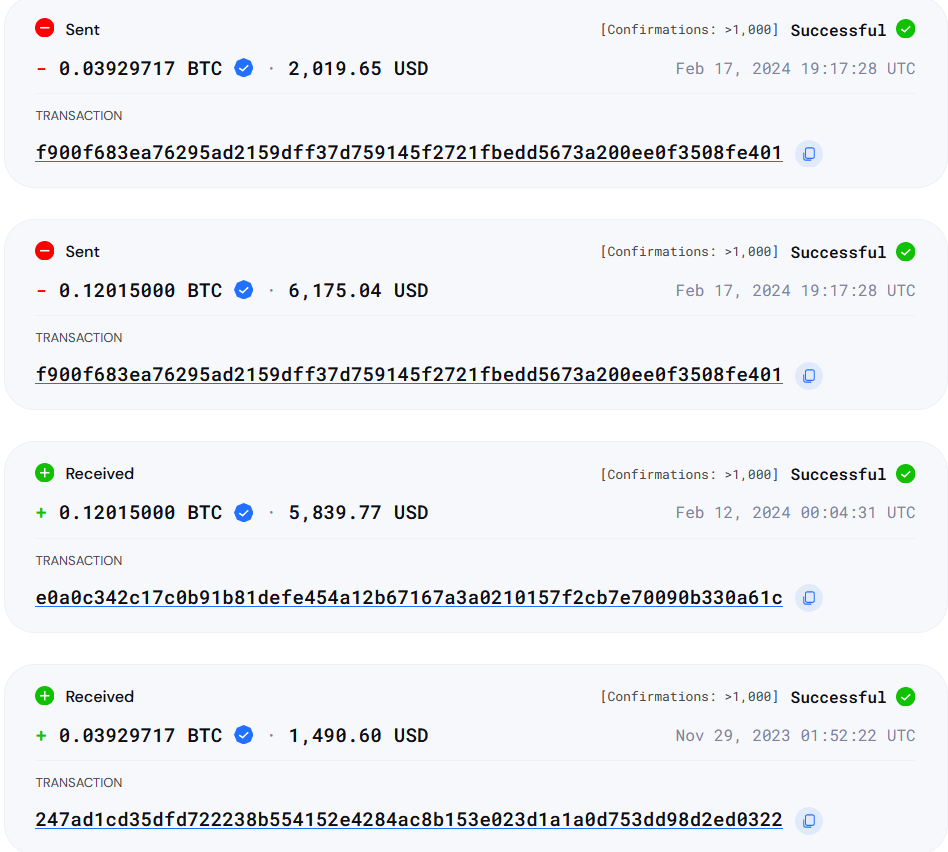948x852 pixels.
Task: Copy hash of the 2,019.65 USD sent transaction
Action: (x=808, y=154)
